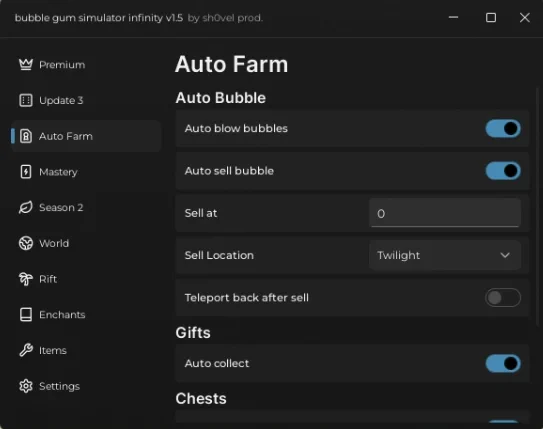Click the Settings gear icon
Viewport: 543px width, 429px height.
pyautogui.click(x=26, y=386)
